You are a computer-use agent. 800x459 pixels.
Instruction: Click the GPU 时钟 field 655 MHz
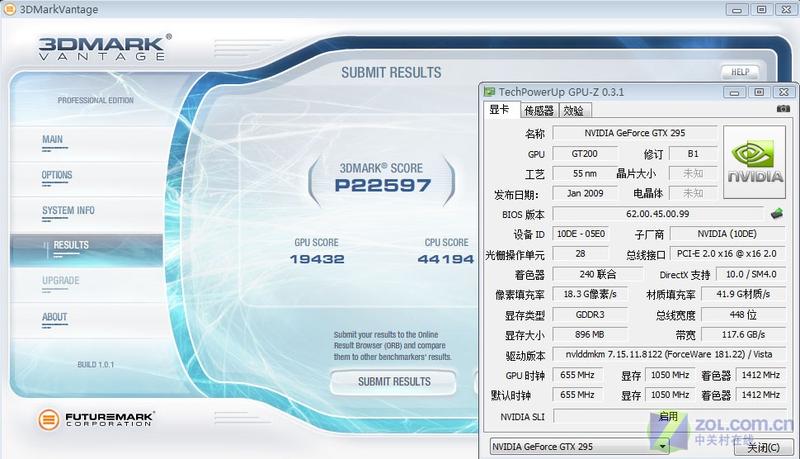(x=578, y=375)
